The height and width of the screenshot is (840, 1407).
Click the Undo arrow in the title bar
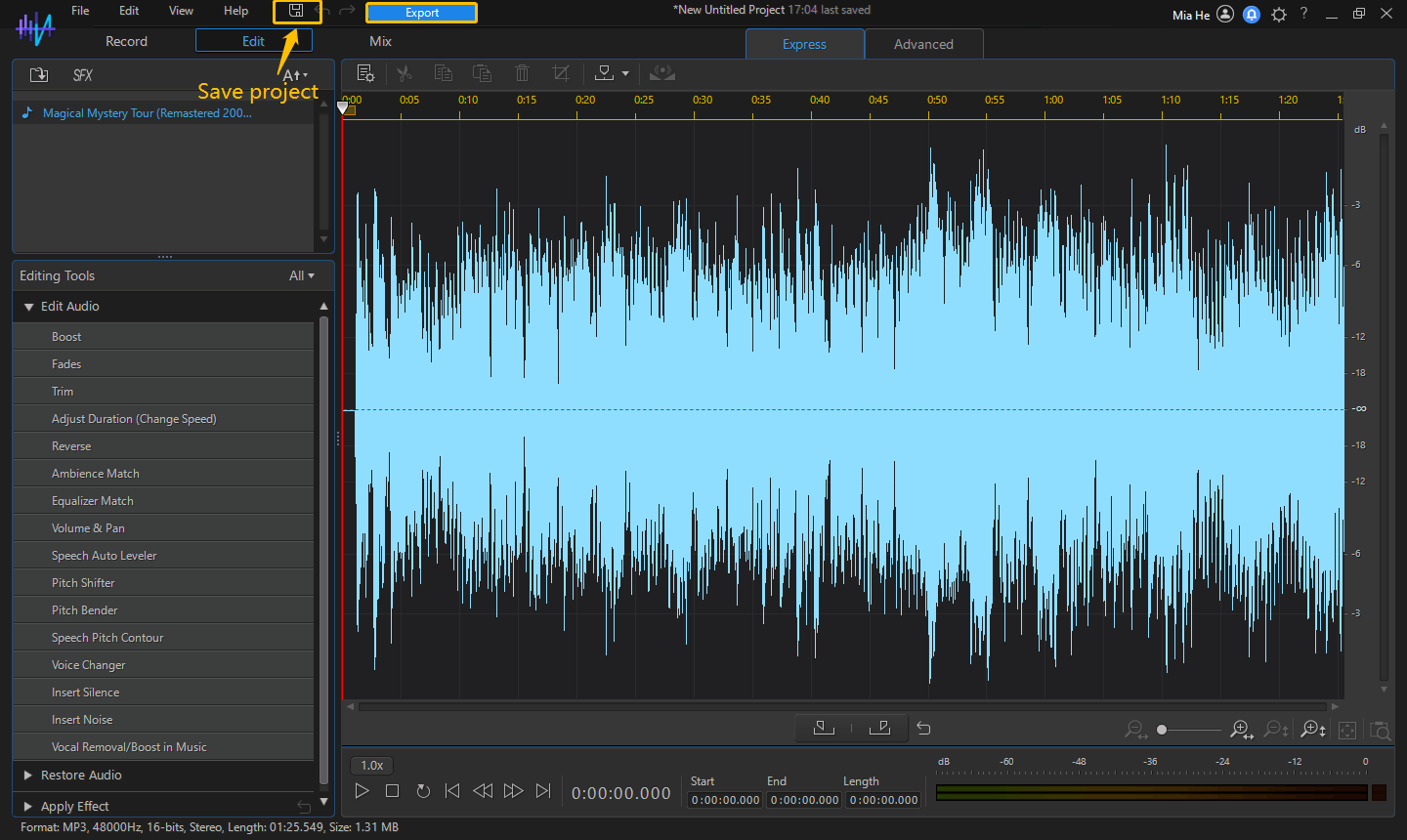(324, 11)
